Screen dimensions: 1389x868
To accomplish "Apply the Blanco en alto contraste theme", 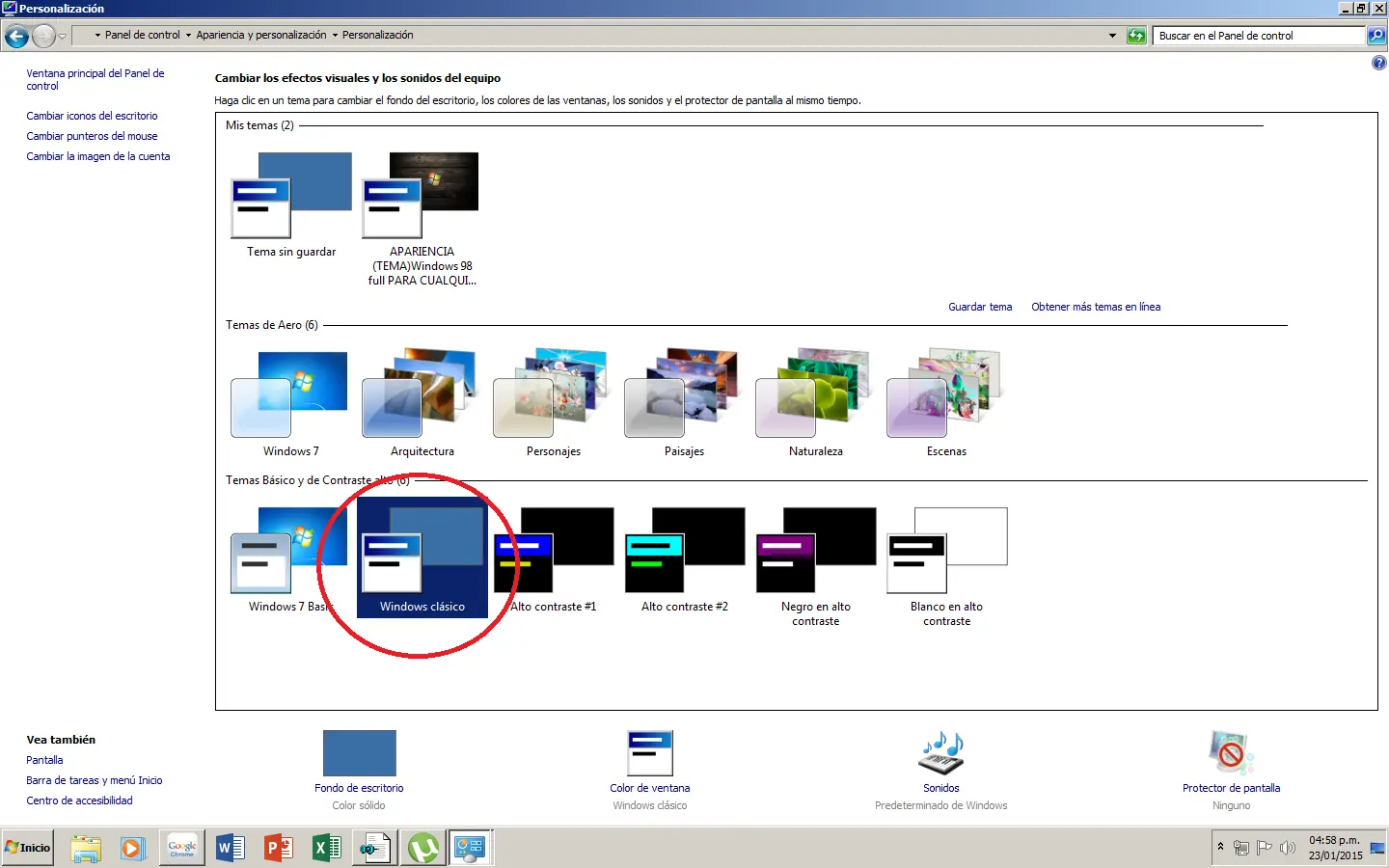I will [x=946, y=566].
